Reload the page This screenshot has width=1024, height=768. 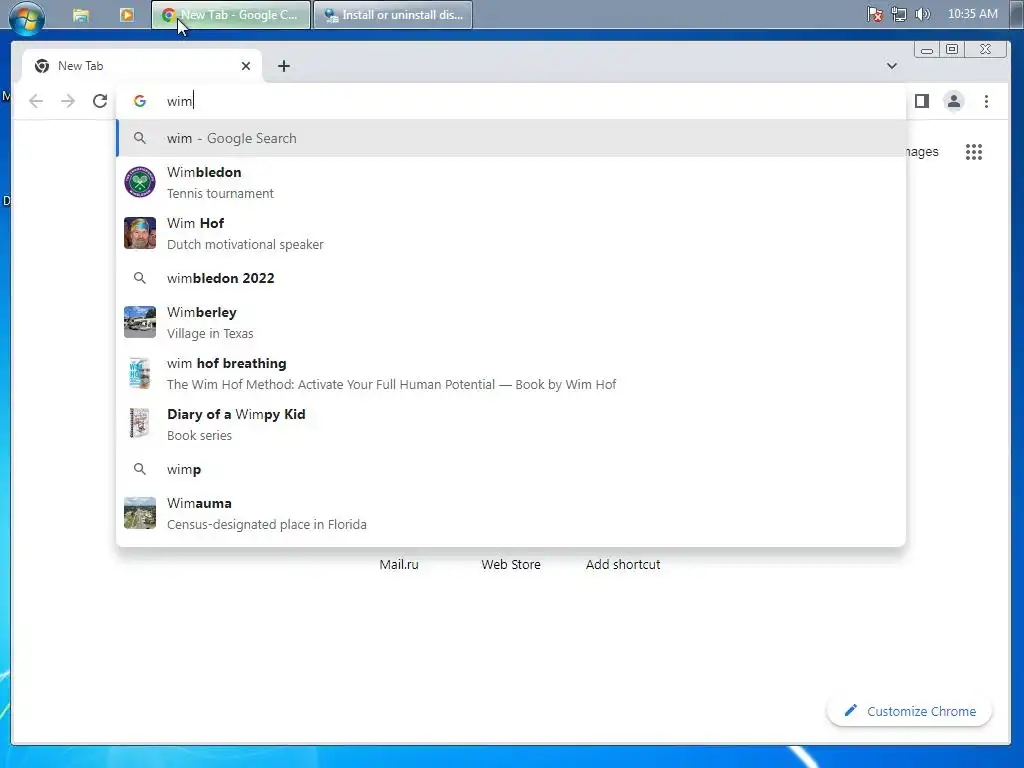pos(99,101)
